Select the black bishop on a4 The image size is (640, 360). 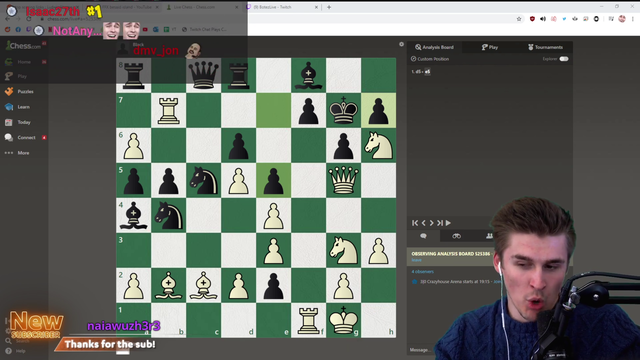click(133, 215)
